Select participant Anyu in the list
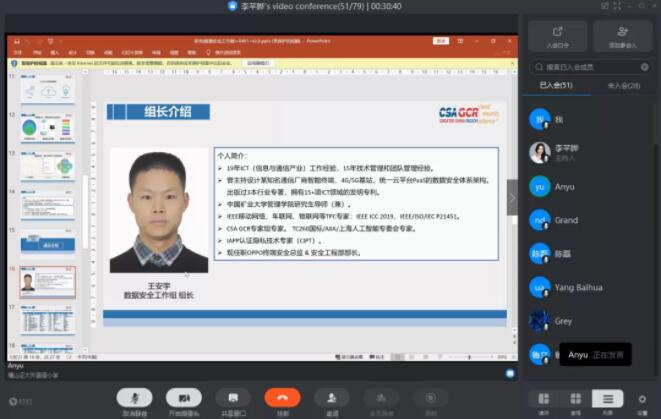 [590, 187]
